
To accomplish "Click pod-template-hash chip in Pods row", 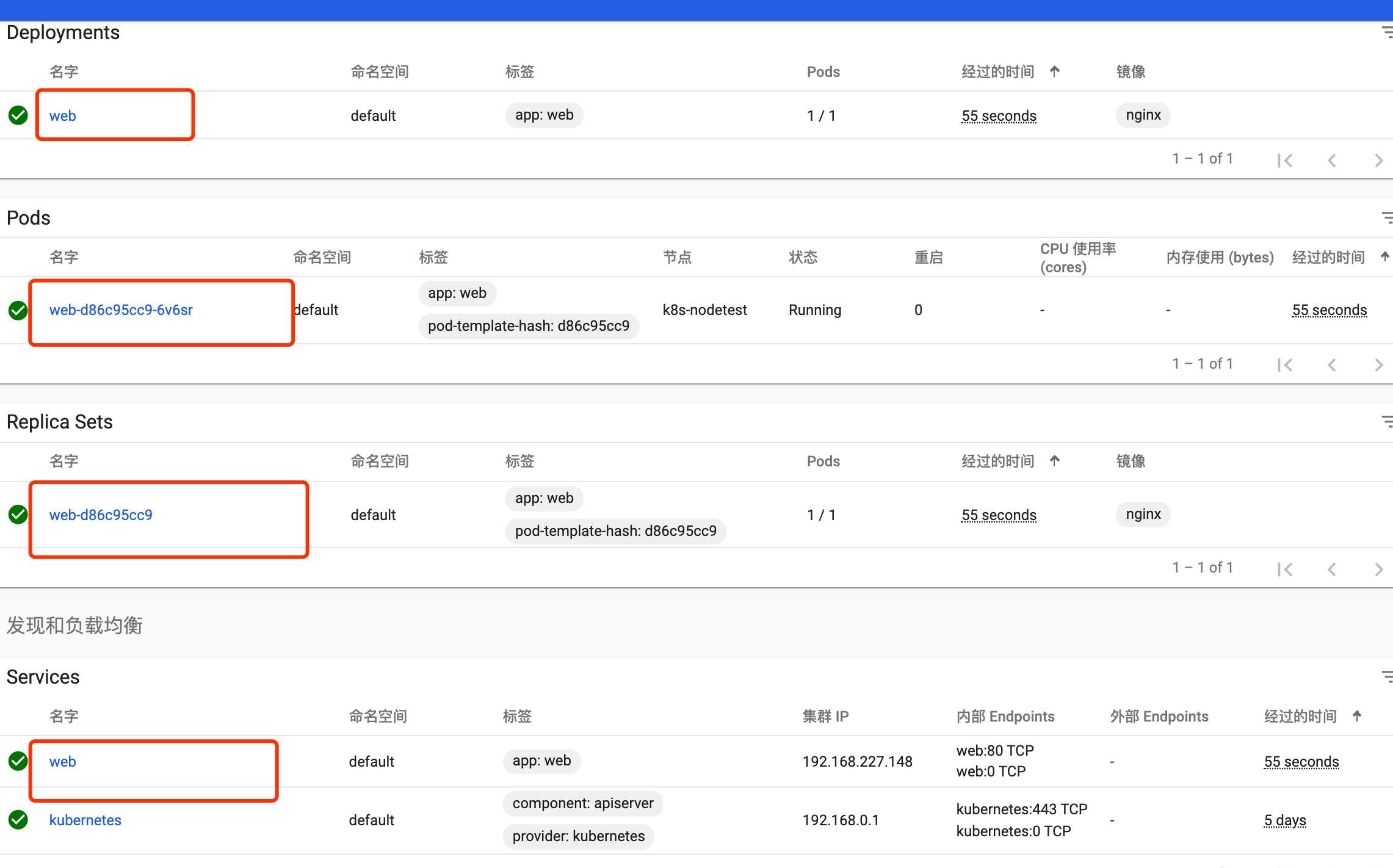I will coord(529,326).
